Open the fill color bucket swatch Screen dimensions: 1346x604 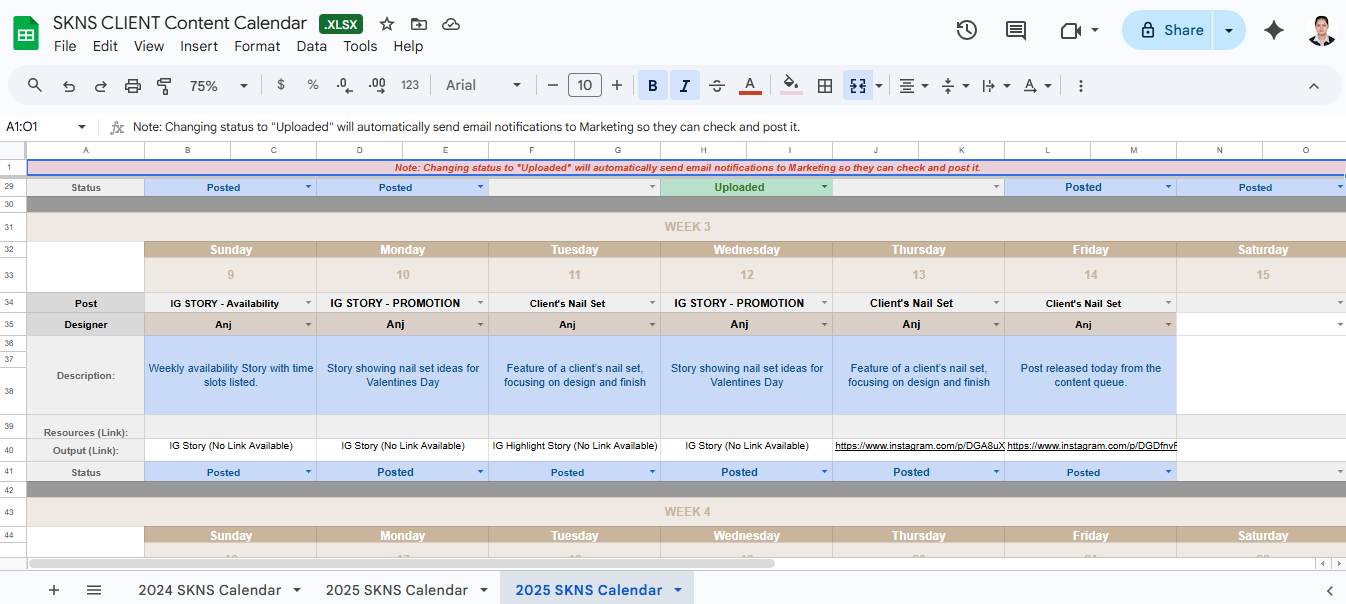pos(791,86)
